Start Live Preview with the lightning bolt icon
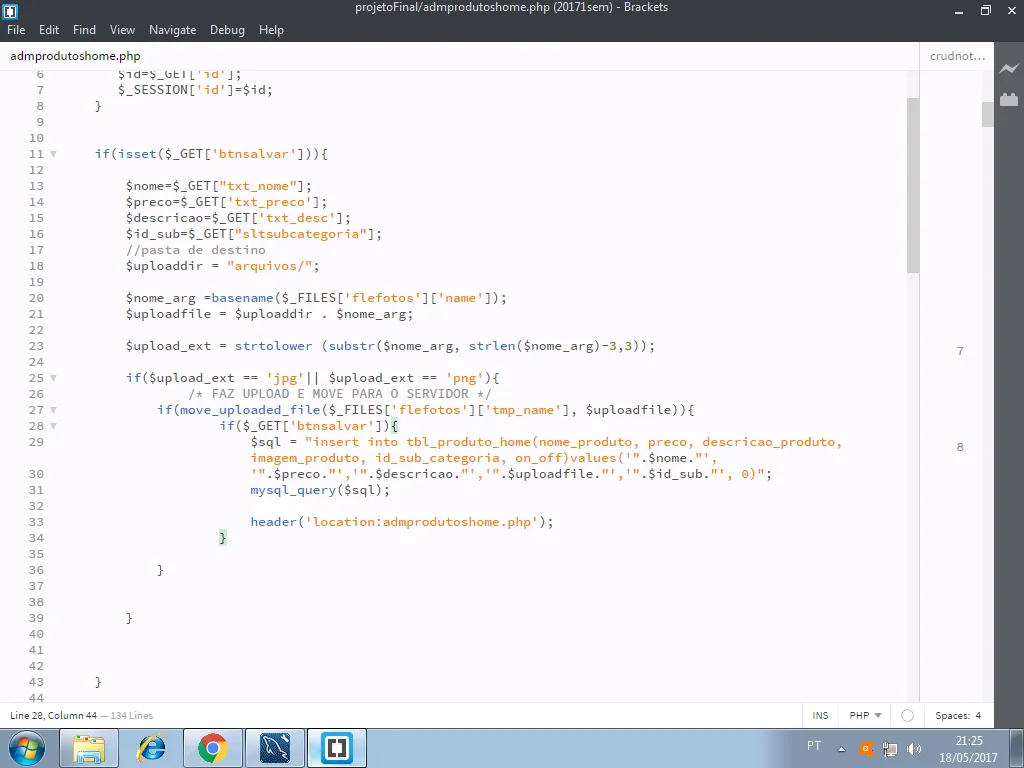Screen dimensions: 1024x768 click(1008, 68)
